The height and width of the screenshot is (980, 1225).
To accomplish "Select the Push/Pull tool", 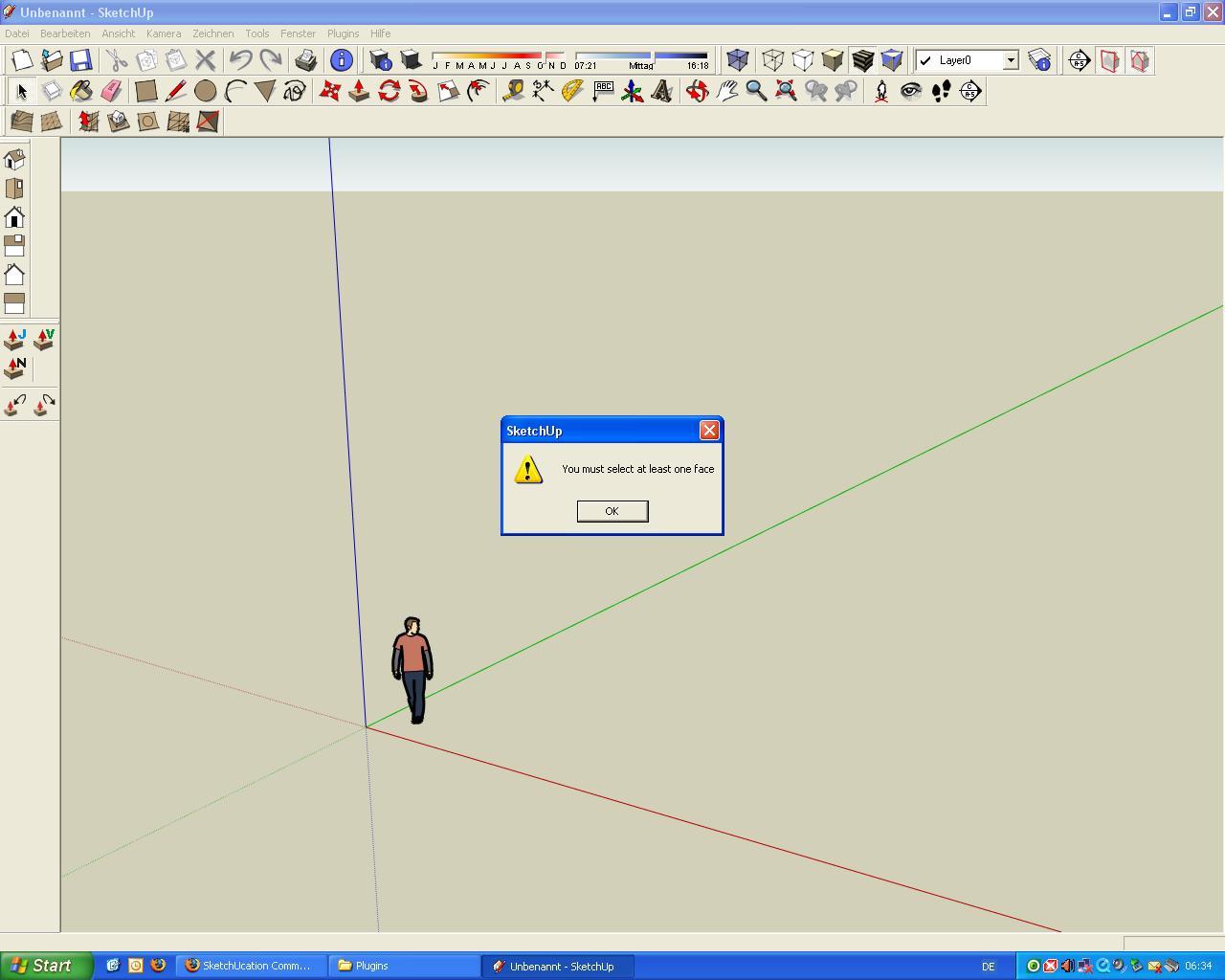I will 359,91.
